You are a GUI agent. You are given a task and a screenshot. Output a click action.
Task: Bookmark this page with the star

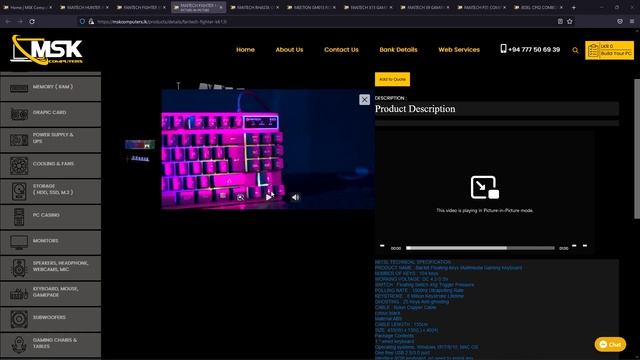[x=569, y=21]
